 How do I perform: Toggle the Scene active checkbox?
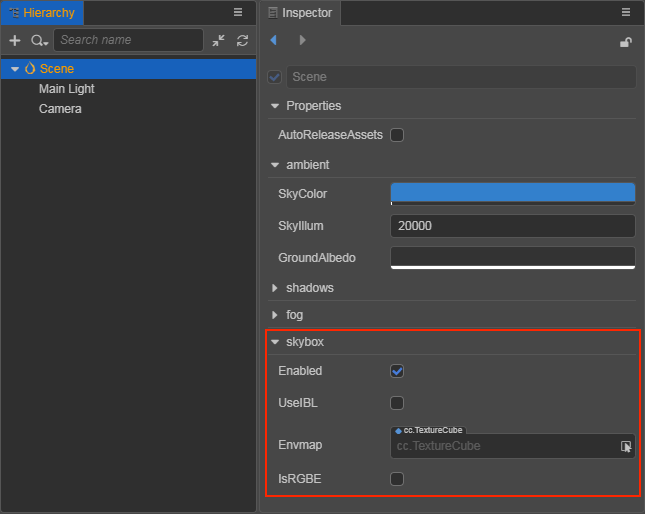click(x=274, y=77)
